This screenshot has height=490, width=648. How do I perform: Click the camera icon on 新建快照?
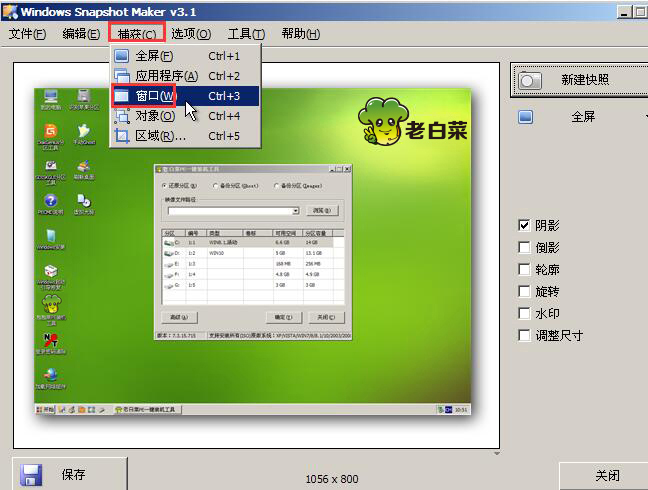click(530, 80)
